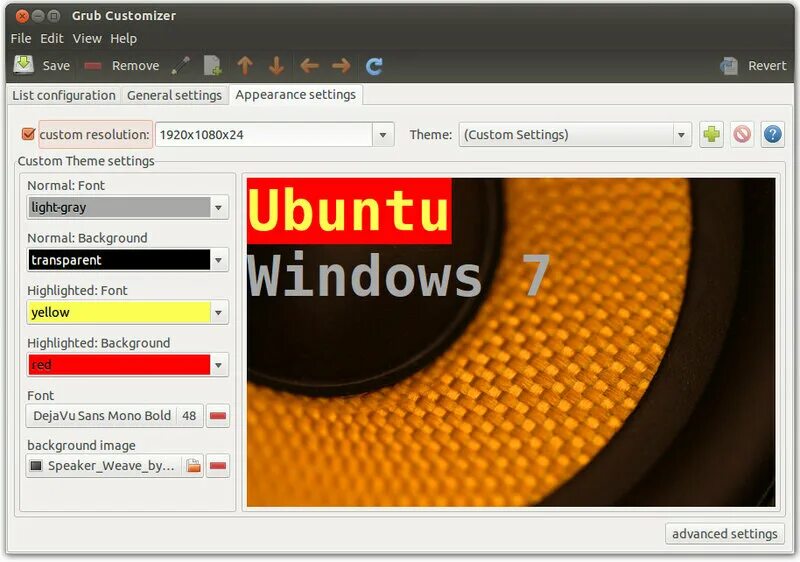Screen dimensions: 800x562
Task: Click the Ubuntu entry in preview
Action: 349,211
